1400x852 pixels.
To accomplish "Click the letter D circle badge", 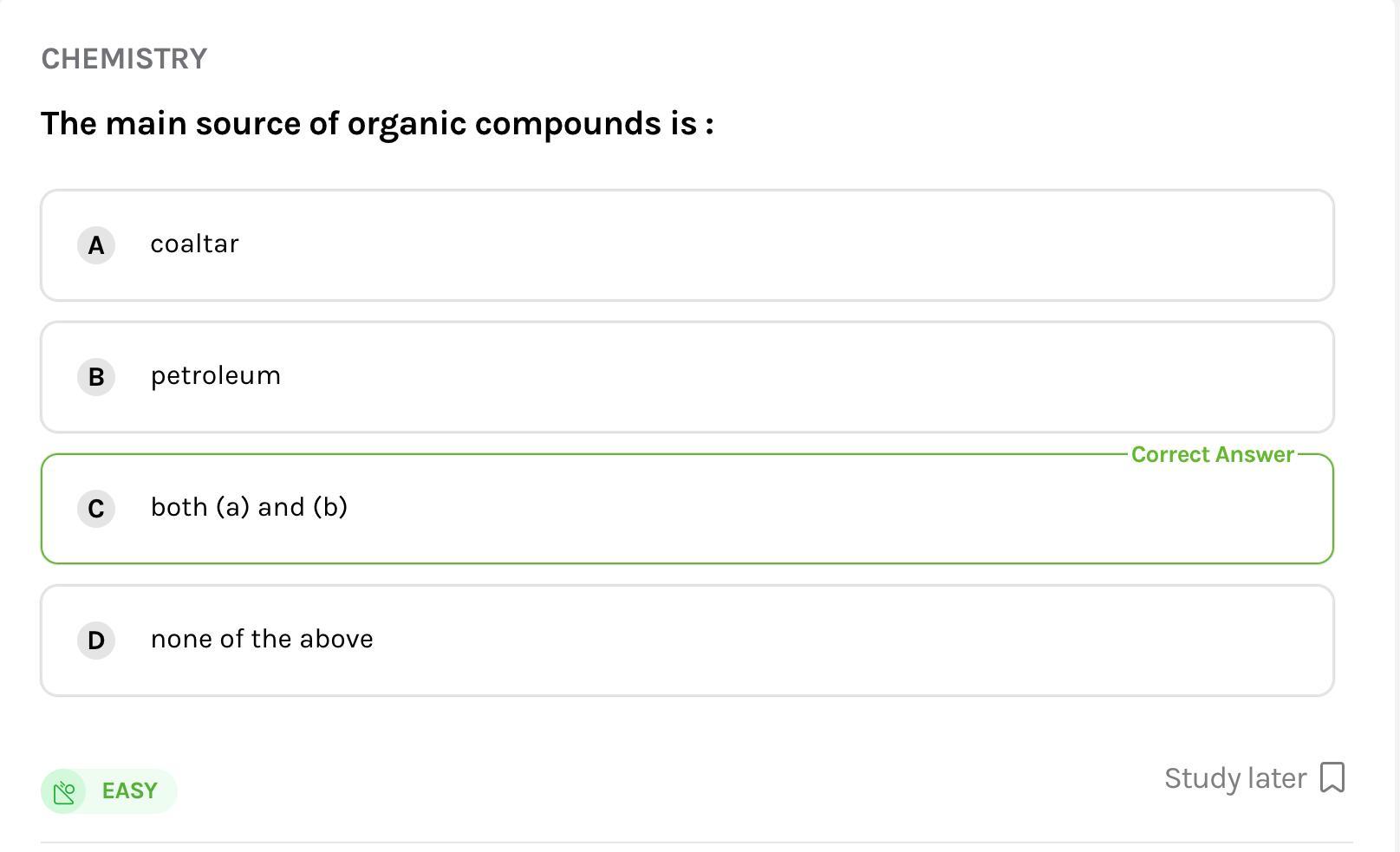I will [x=96, y=641].
